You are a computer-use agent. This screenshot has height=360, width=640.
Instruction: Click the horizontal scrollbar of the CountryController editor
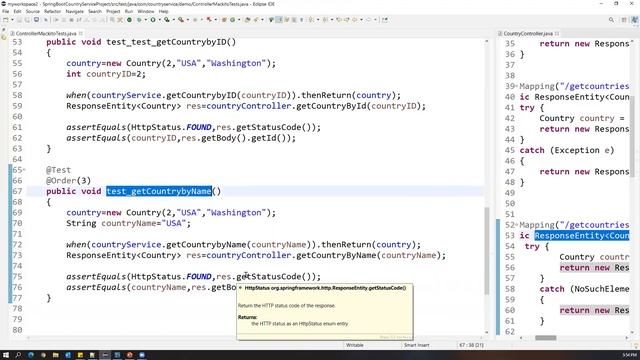(546, 338)
